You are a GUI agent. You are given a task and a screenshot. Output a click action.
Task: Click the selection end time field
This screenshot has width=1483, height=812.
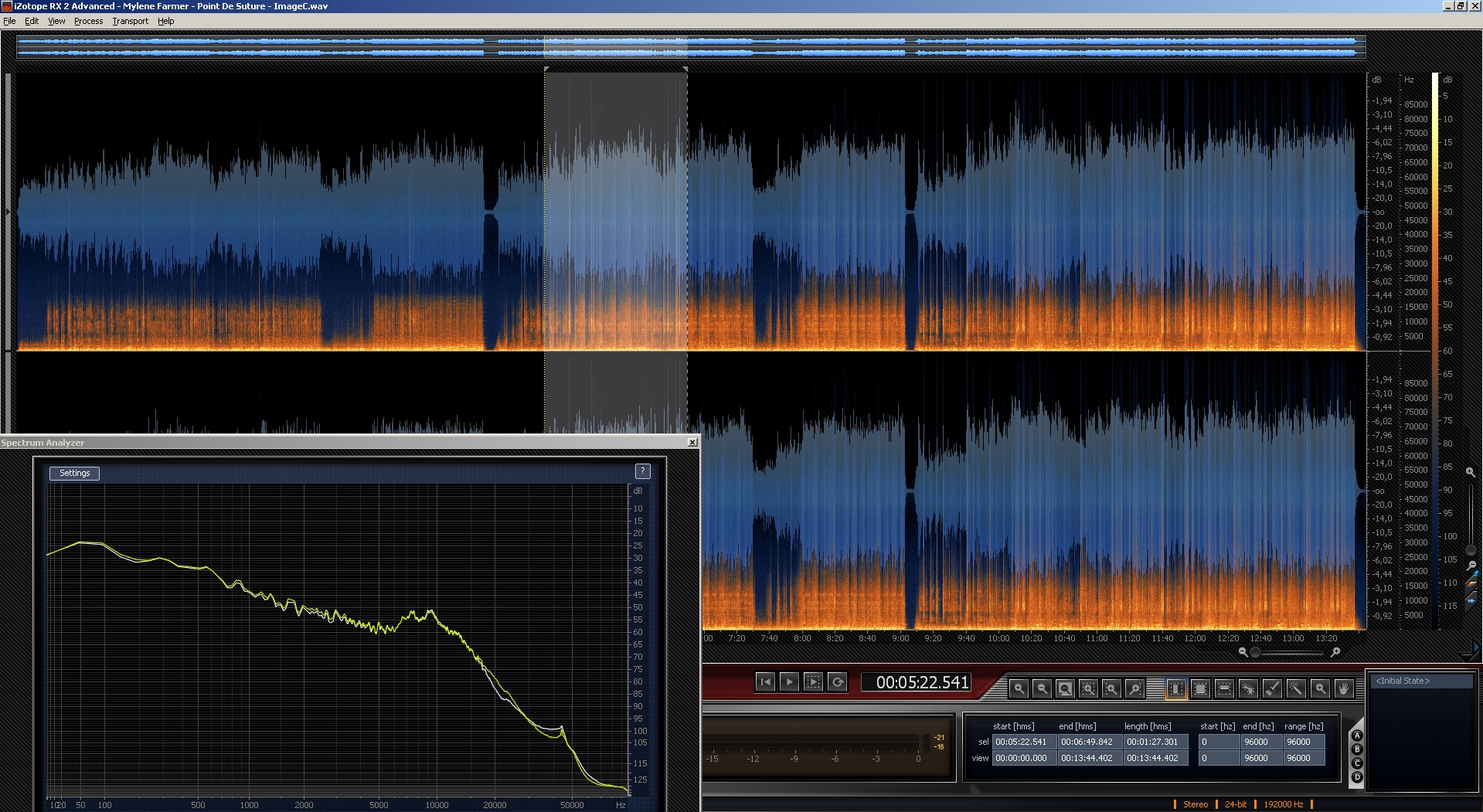(x=1090, y=742)
